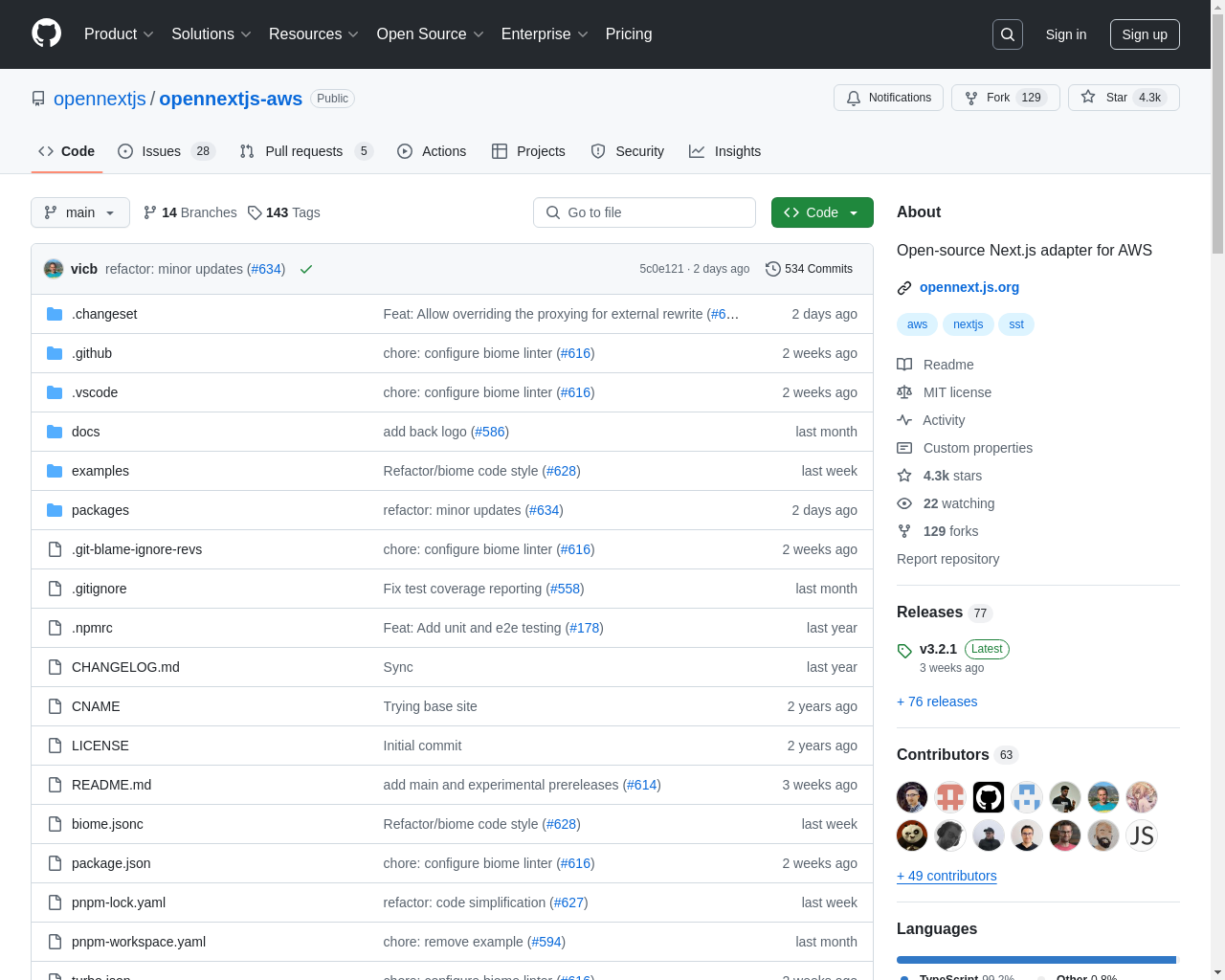Viewport: 1225px width, 980px height.
Task: Click the branches icon next to 14 Branches
Action: 150,212
